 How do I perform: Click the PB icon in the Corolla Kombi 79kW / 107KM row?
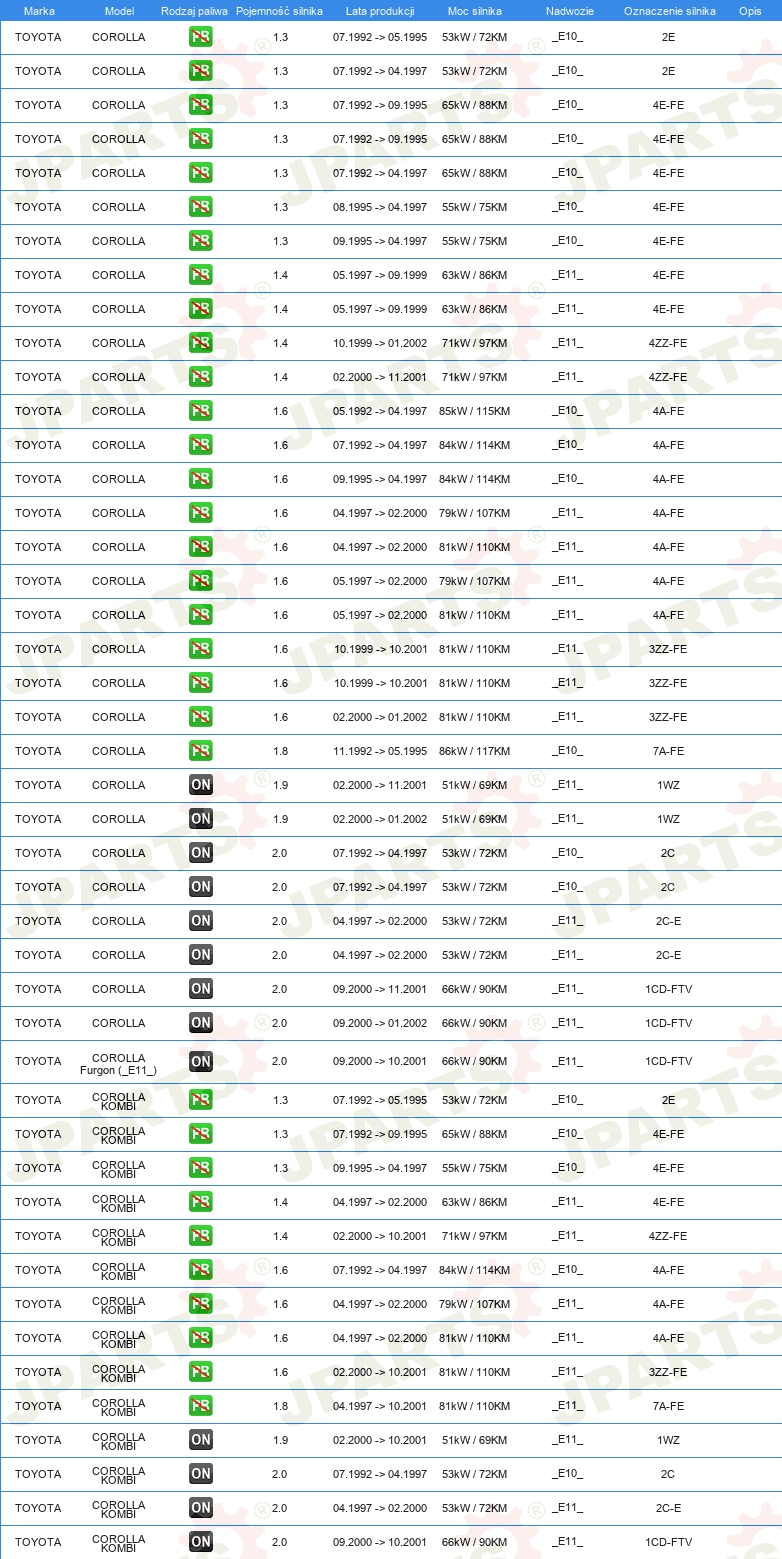coord(200,1304)
